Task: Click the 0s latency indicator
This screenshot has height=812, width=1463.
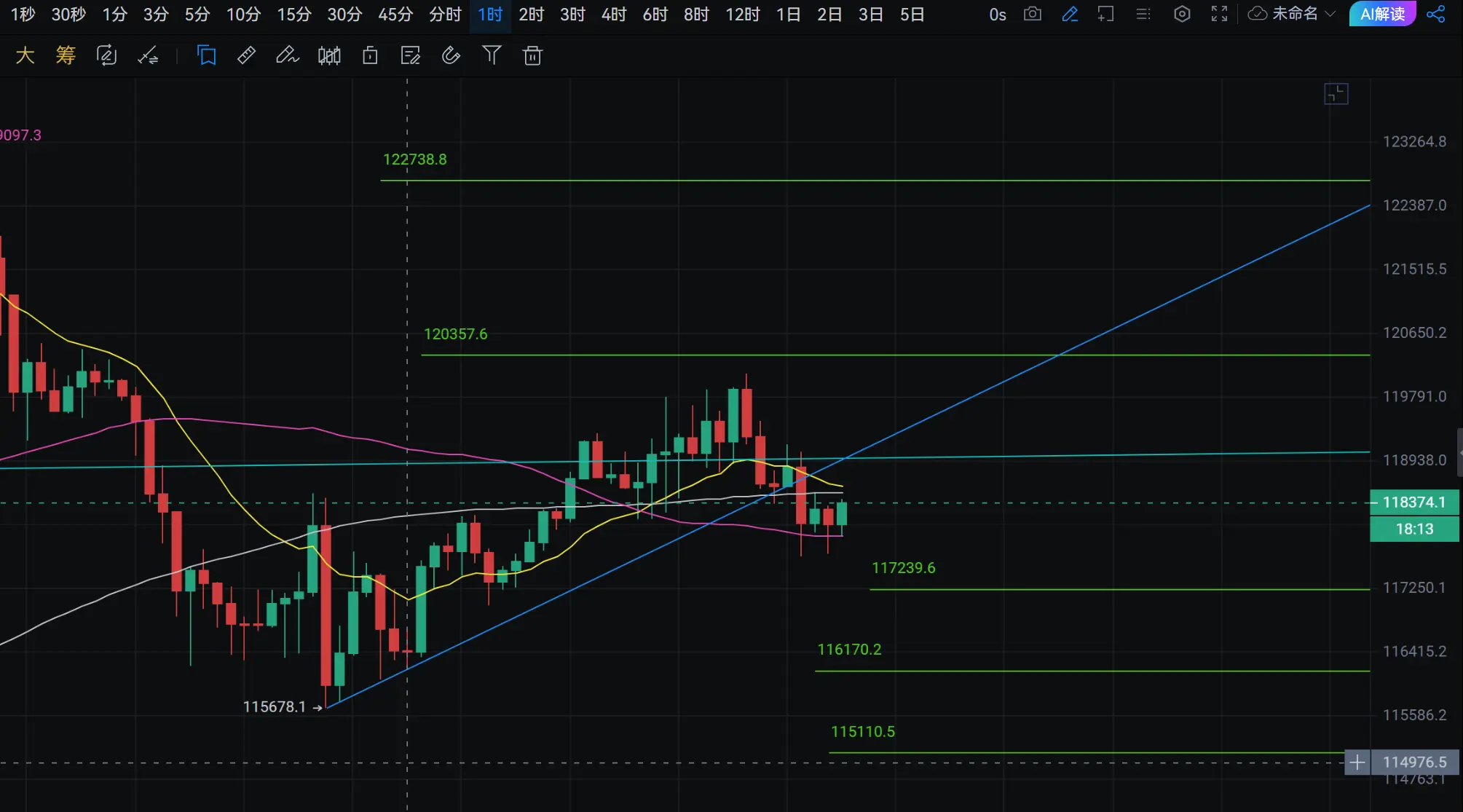Action: pos(998,15)
